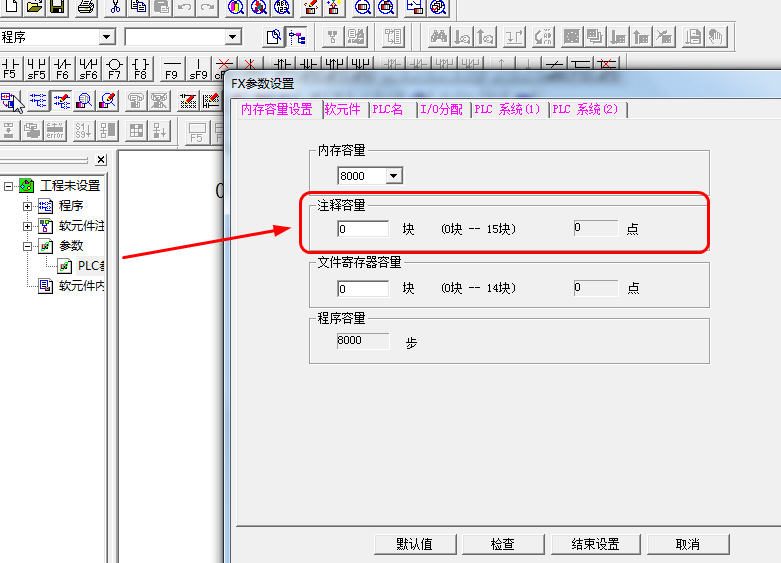Viewport: 781px width, 563px height.
Task: Switch to the I/O分配 tab
Action: point(442,110)
